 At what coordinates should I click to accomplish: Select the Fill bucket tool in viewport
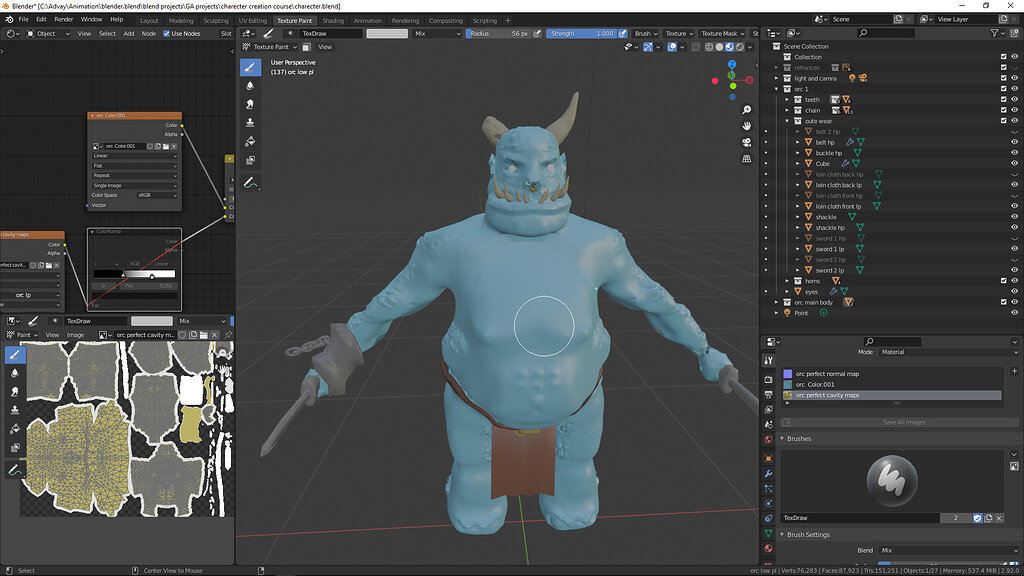(x=250, y=141)
